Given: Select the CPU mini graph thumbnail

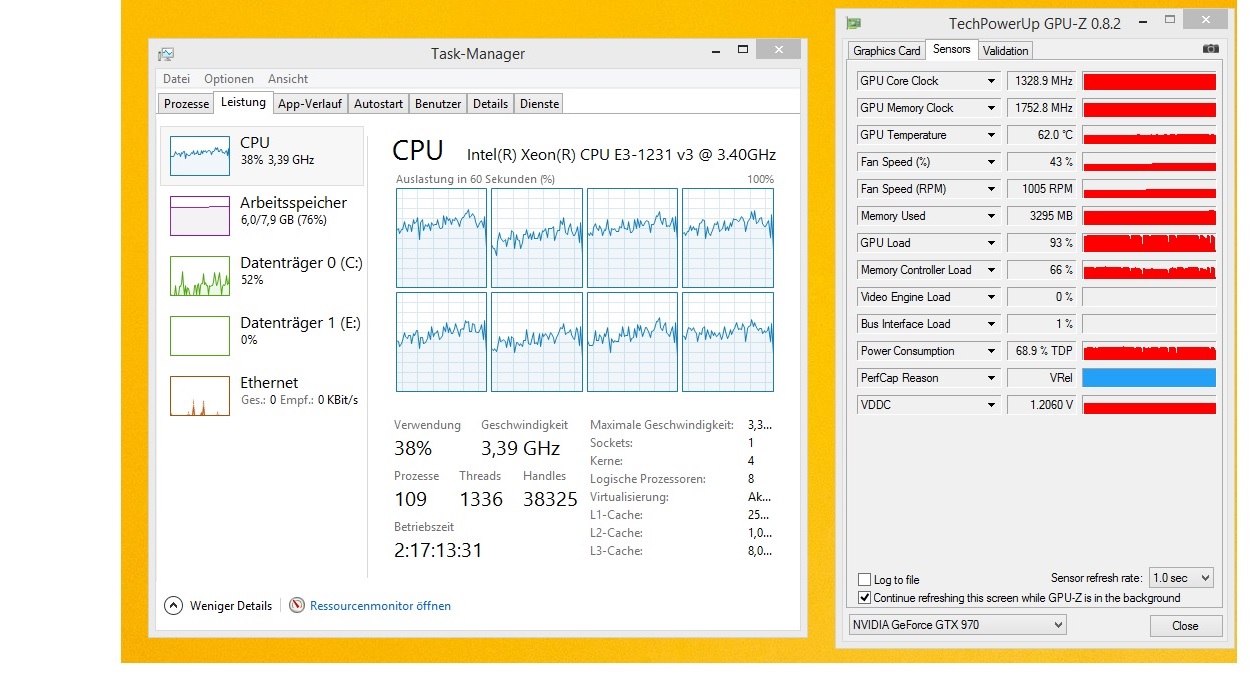Looking at the screenshot, I should pos(199,155).
